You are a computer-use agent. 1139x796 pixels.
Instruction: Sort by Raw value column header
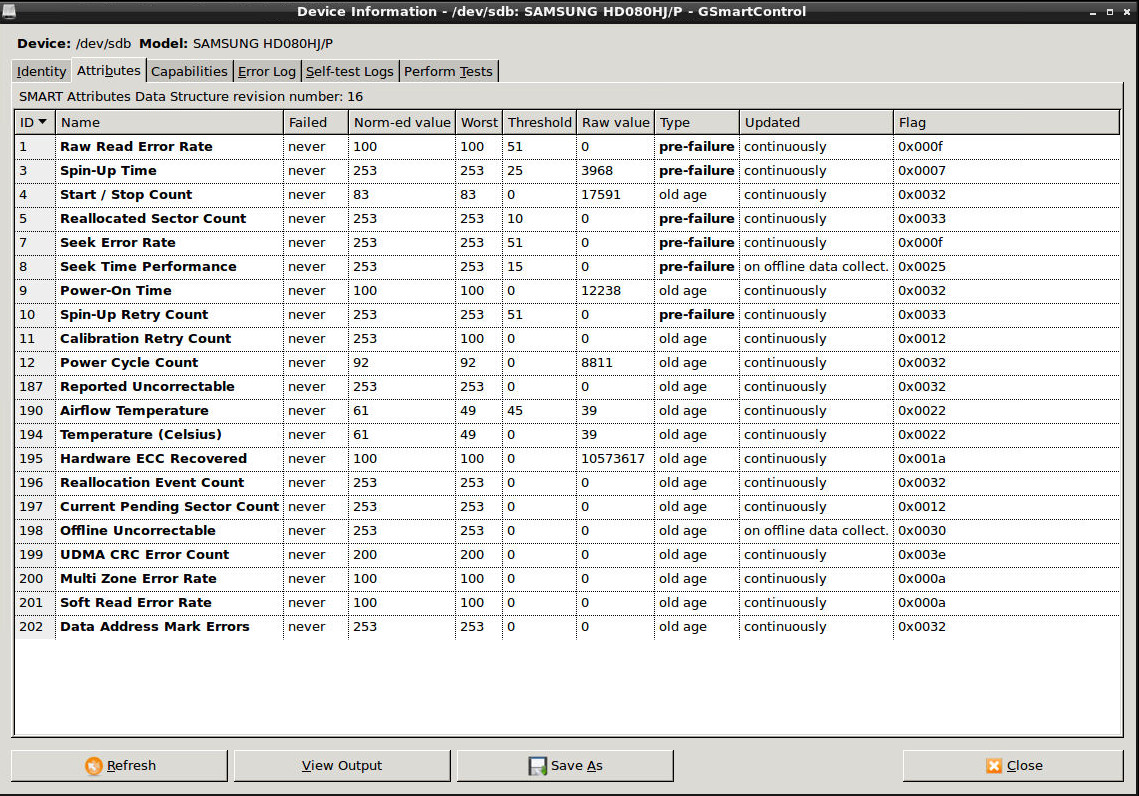(615, 122)
